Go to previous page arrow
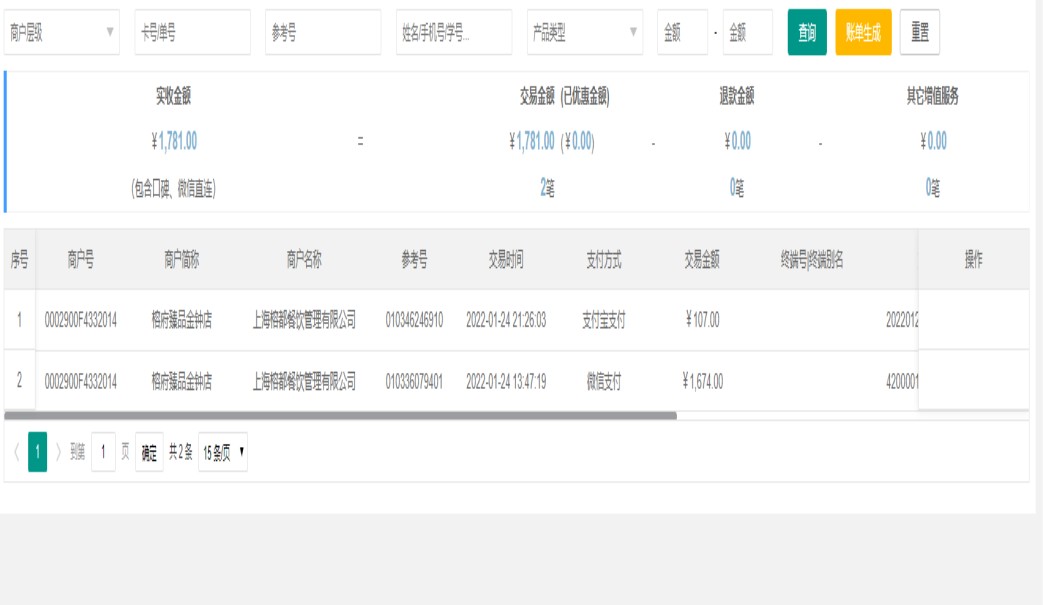This screenshot has height=605, width=1043. pyautogui.click(x=16, y=452)
